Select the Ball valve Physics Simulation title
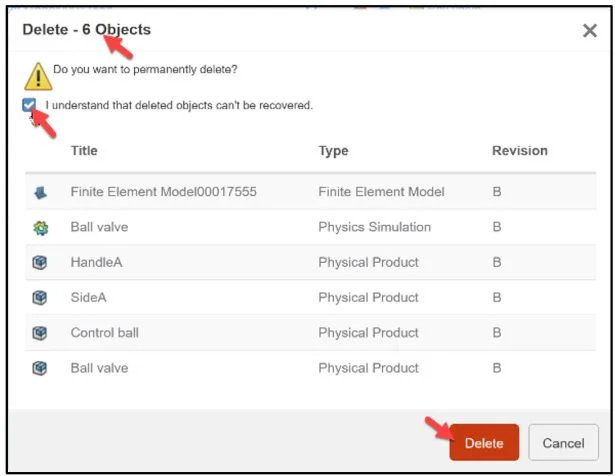The width and height of the screenshot is (615, 476). pos(99,227)
